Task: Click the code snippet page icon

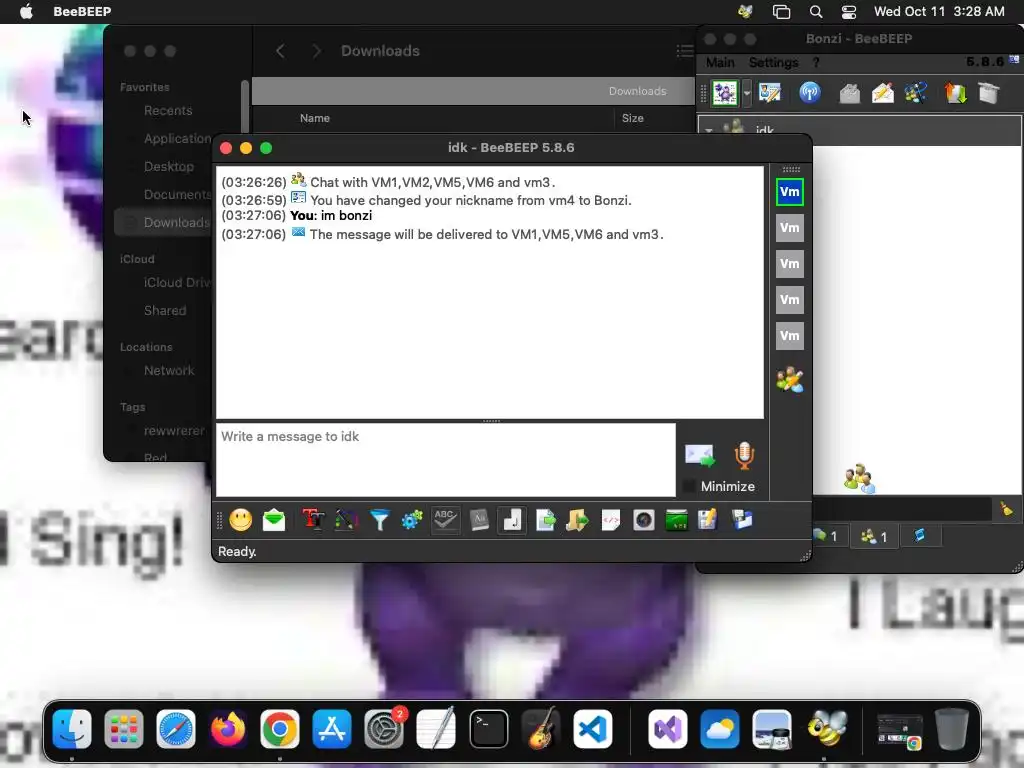Action: pos(611,520)
